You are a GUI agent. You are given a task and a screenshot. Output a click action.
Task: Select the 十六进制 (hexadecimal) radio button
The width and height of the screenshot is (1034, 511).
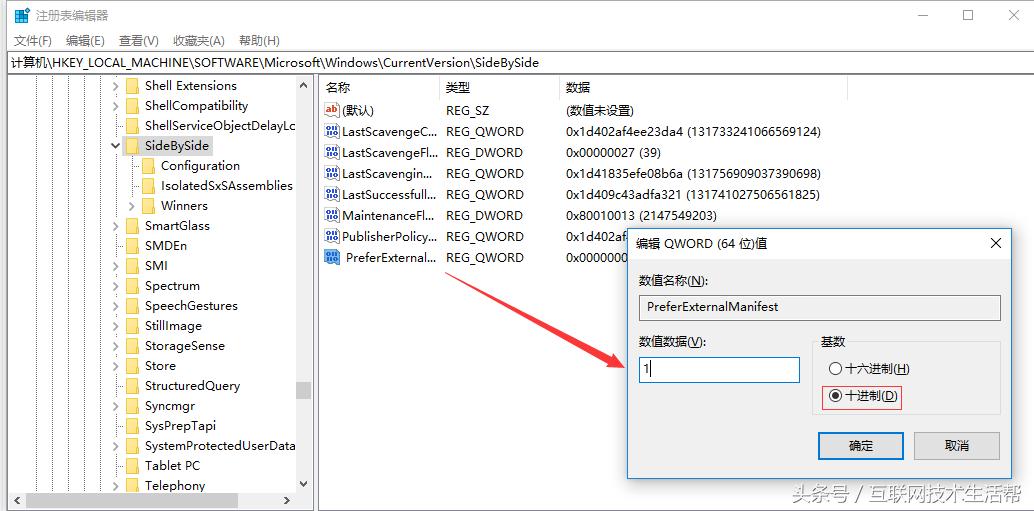[x=835, y=369]
